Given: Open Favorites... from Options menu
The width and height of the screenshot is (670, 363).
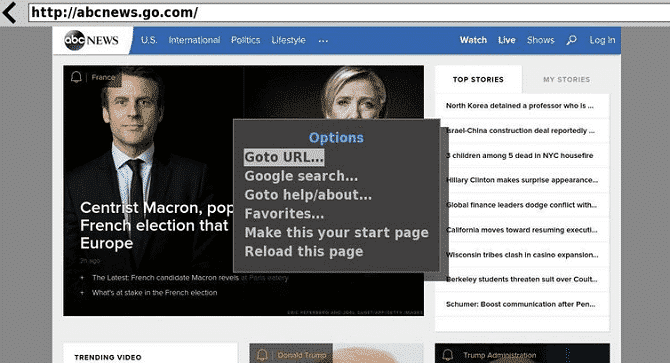Looking at the screenshot, I should pyautogui.click(x=284, y=214).
